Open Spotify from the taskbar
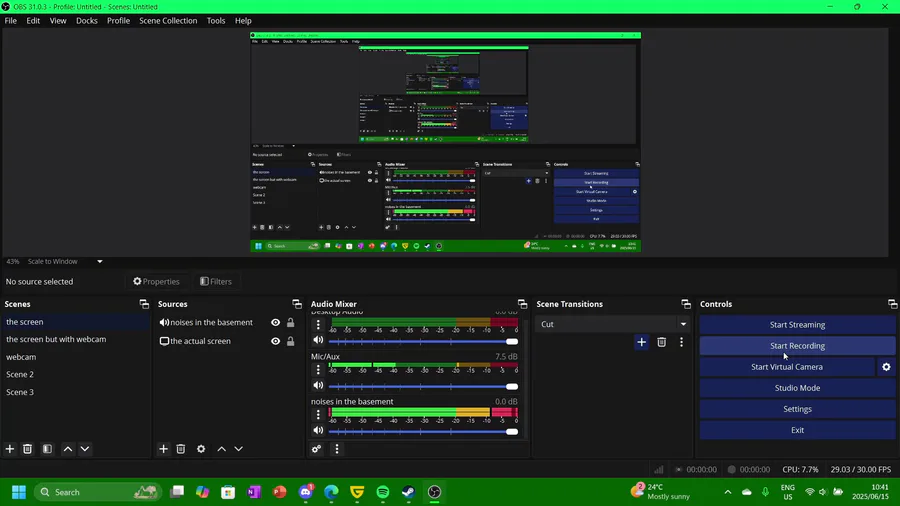 pyautogui.click(x=383, y=492)
